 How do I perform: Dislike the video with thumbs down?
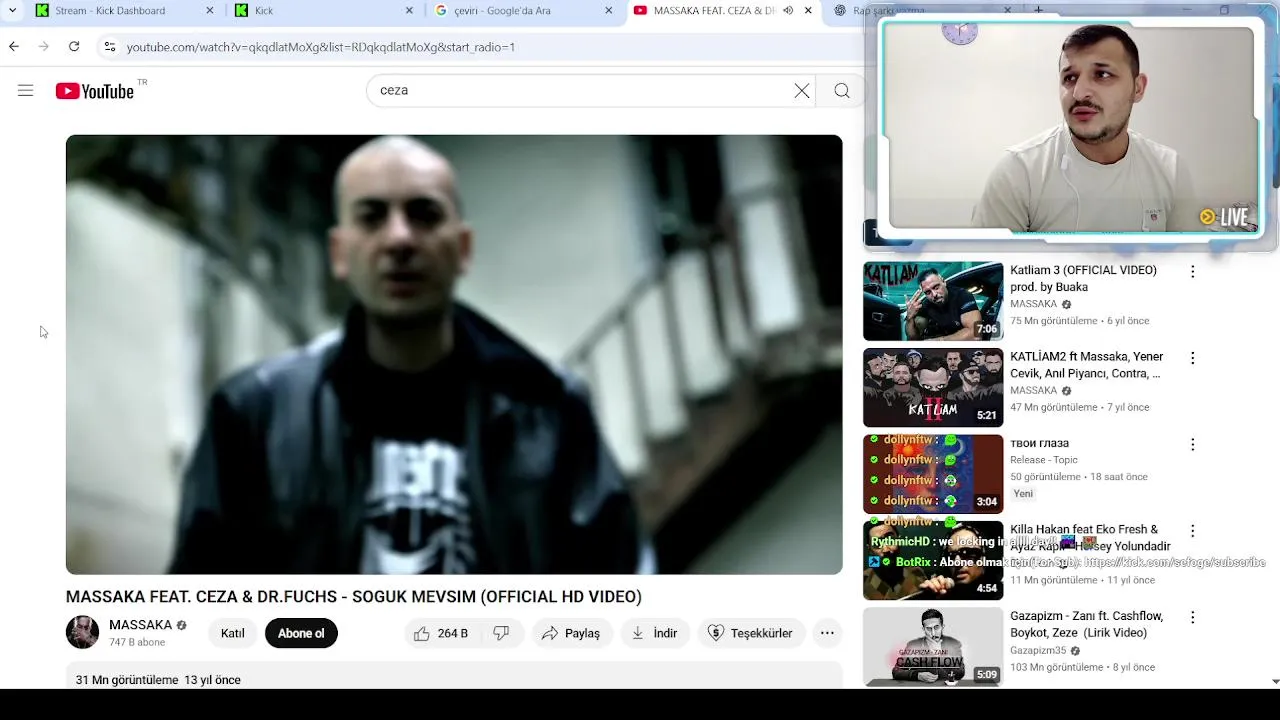[x=502, y=633]
